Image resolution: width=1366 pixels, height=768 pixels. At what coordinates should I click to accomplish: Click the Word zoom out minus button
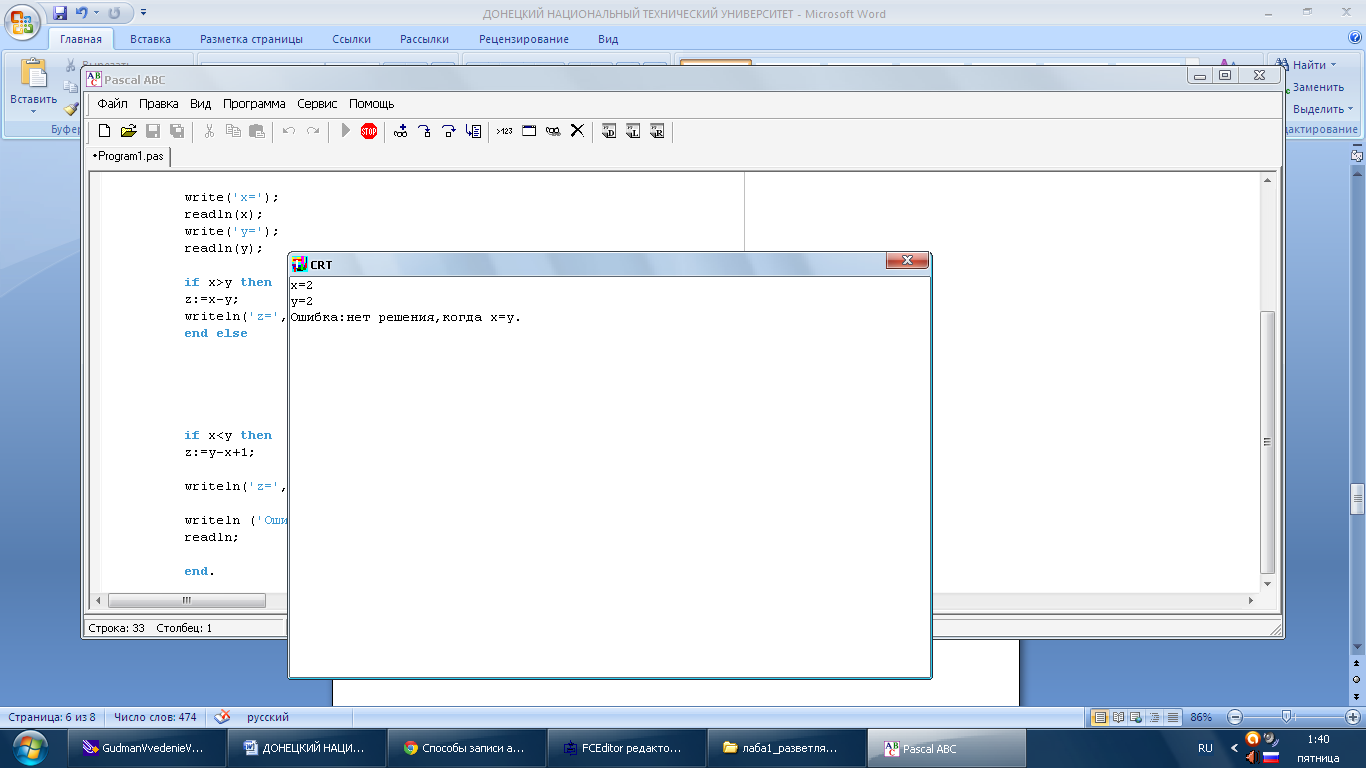[1235, 717]
